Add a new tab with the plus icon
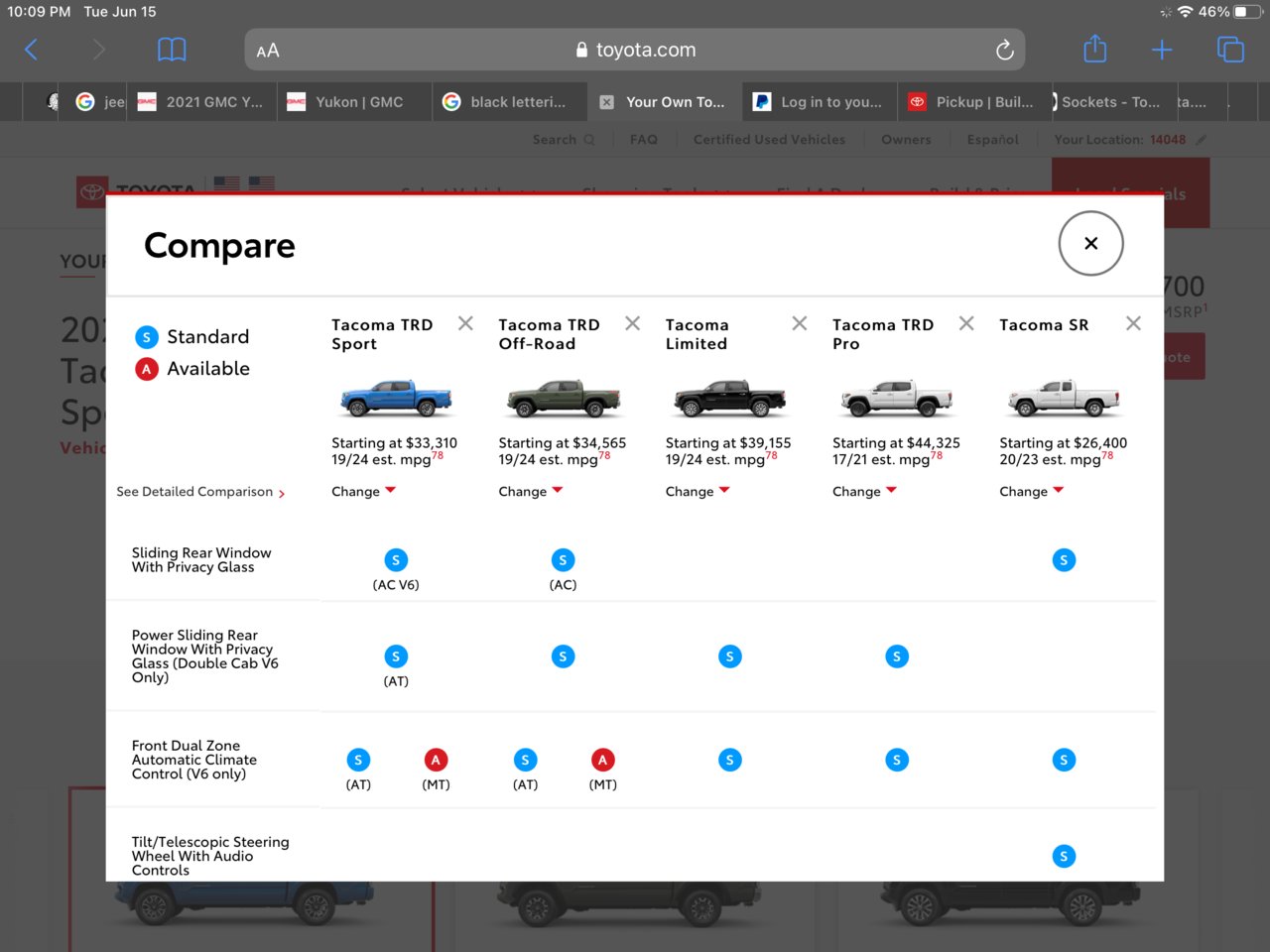Screen dimensions: 1270x952 click(x=1162, y=50)
